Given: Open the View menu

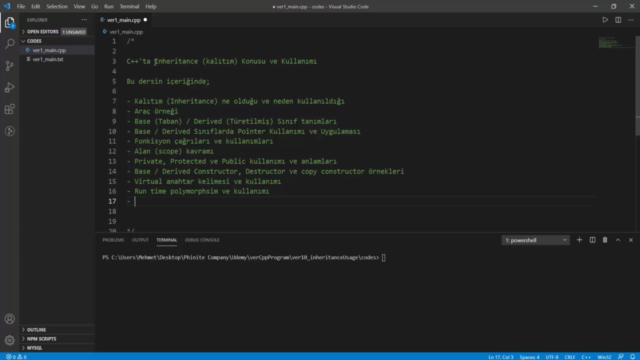Looking at the screenshot, I should [79, 7].
